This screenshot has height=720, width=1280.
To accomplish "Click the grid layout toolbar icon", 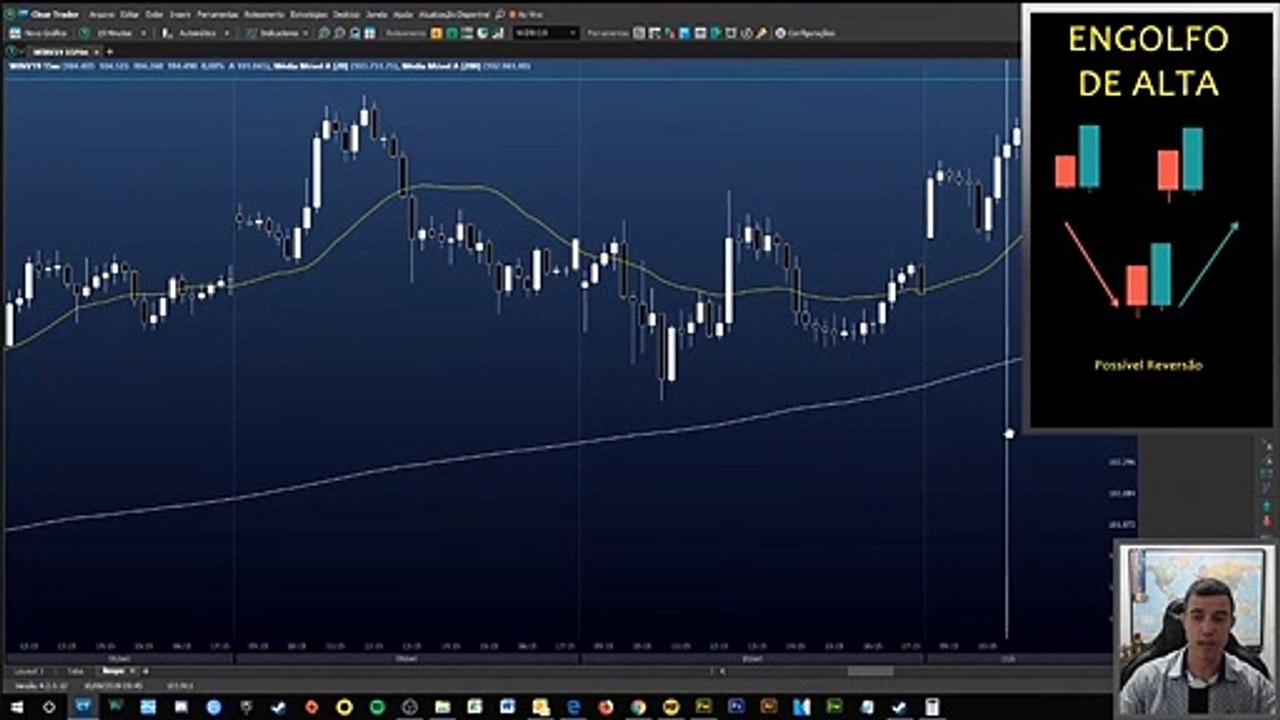I will 370,33.
